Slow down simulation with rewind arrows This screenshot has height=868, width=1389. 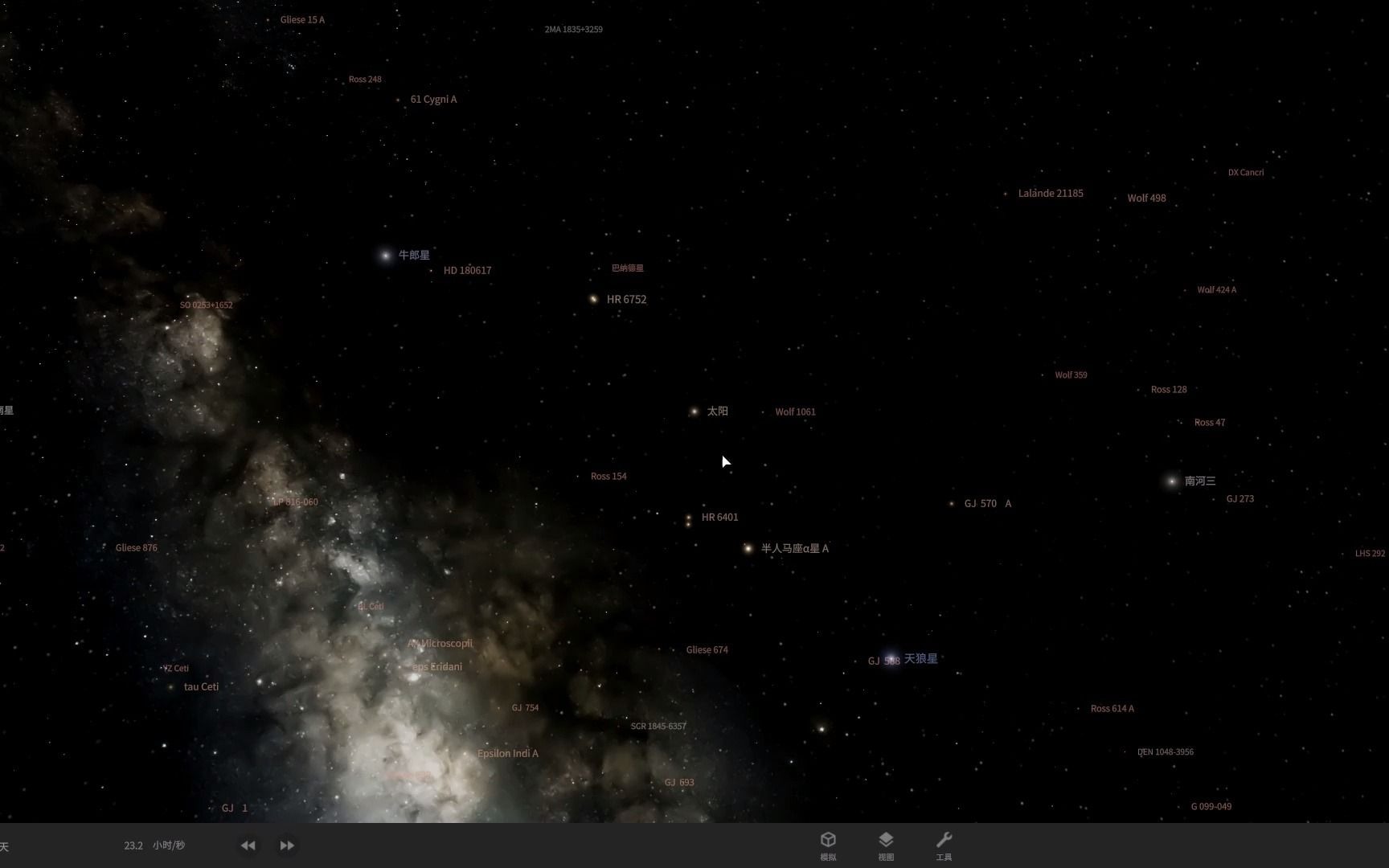coord(248,845)
